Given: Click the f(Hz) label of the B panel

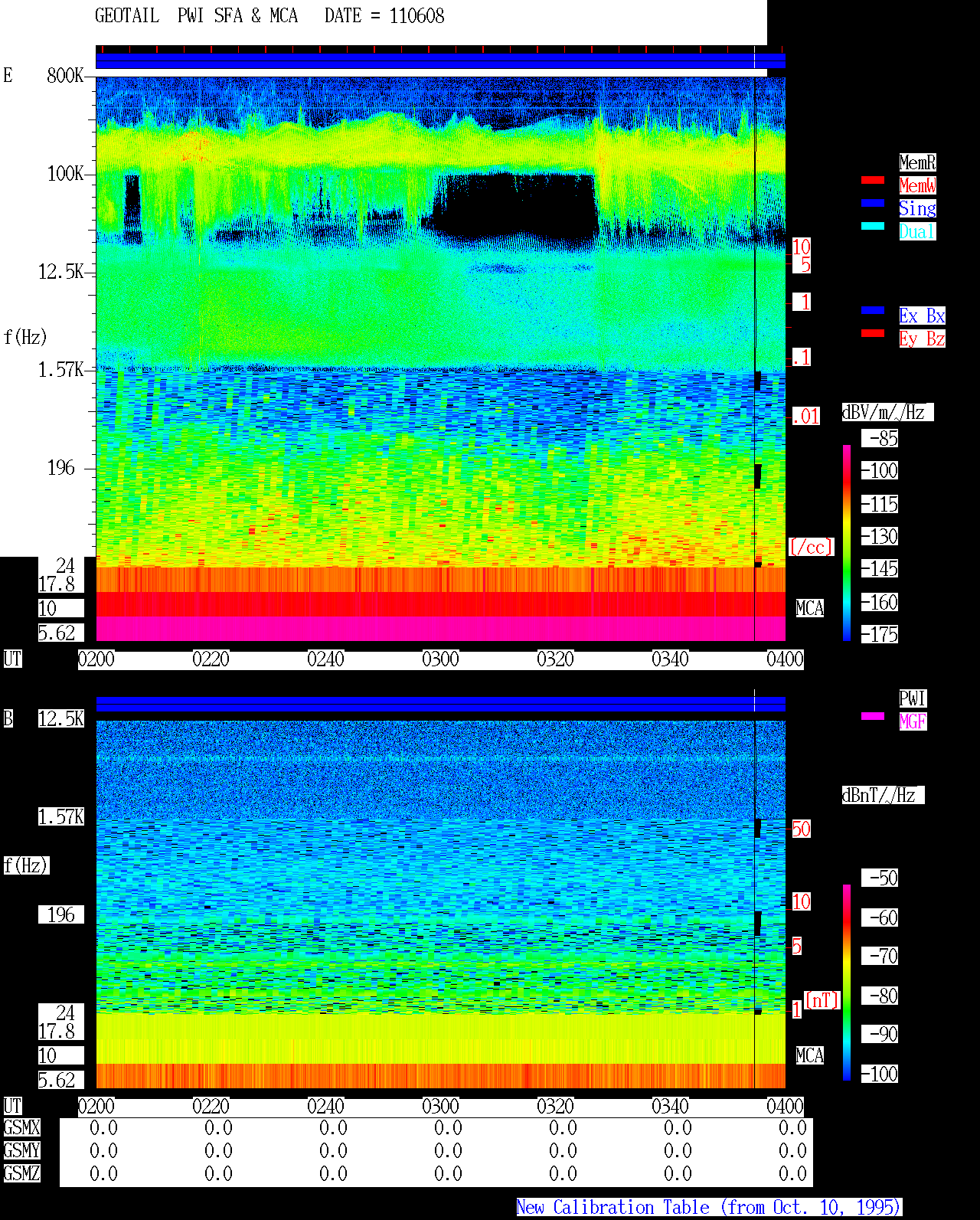Looking at the screenshot, I should click(26, 865).
